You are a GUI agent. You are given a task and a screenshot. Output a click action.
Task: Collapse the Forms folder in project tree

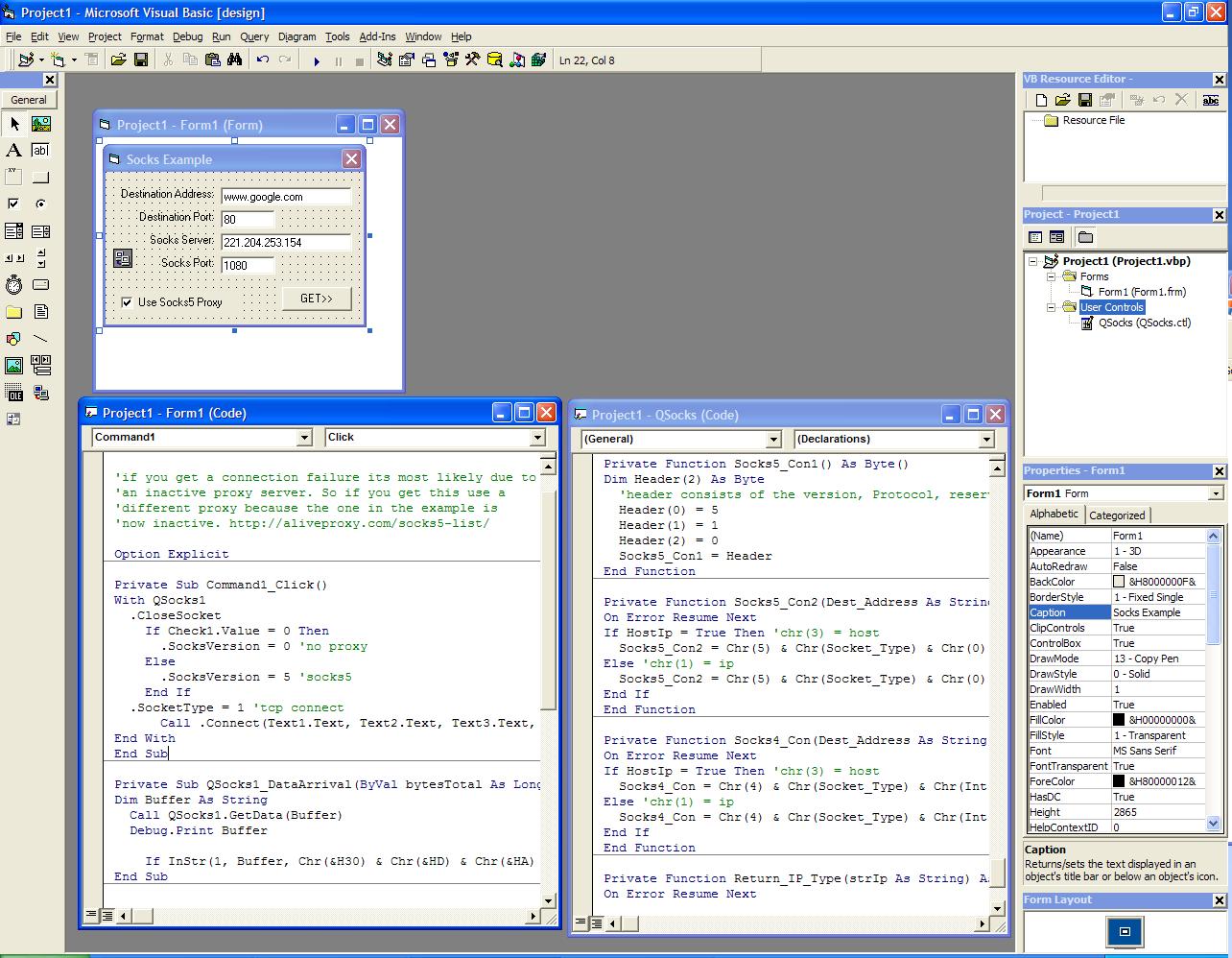pos(1052,276)
